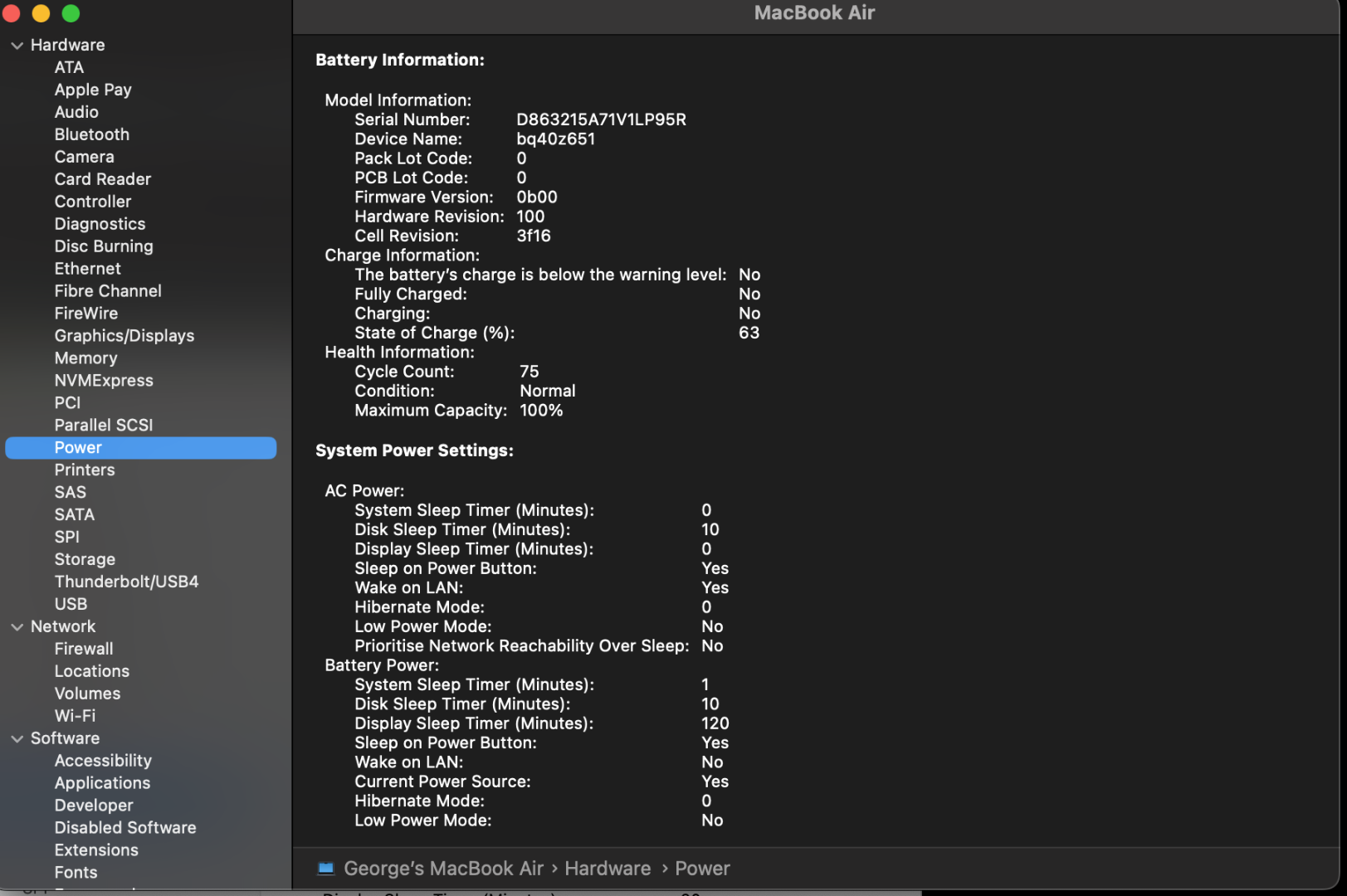Select Firewall under Network
This screenshot has width=1347, height=896.
[x=84, y=650]
